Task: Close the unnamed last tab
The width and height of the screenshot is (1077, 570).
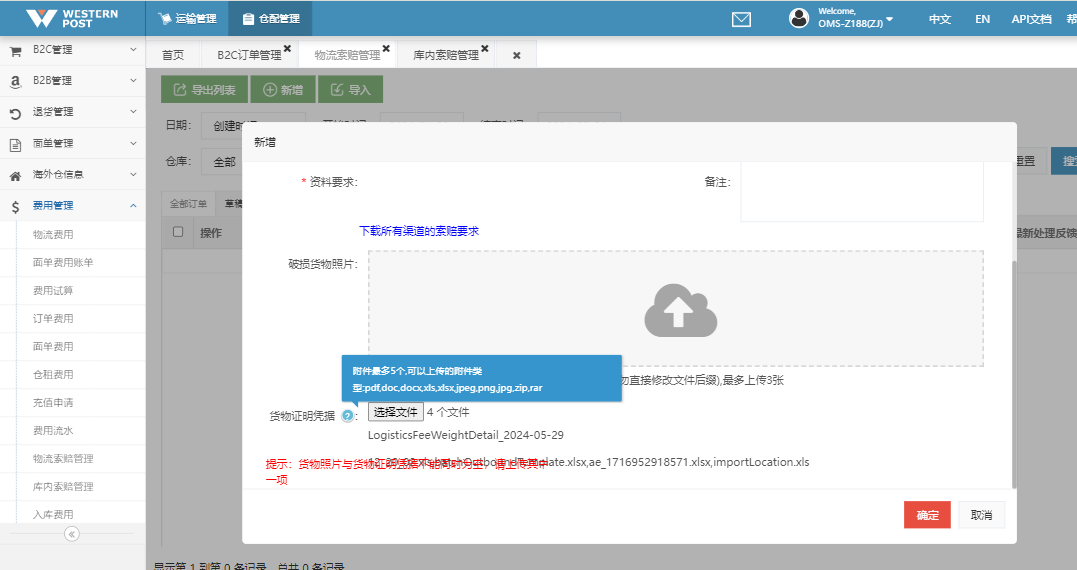Action: [517, 56]
